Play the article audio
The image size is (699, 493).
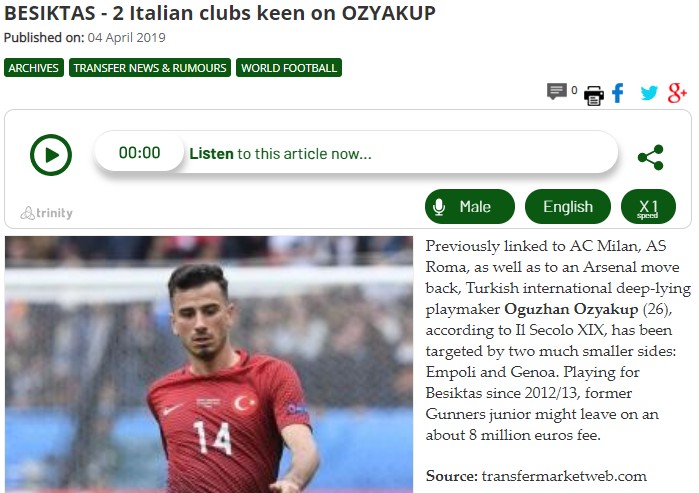coord(51,155)
